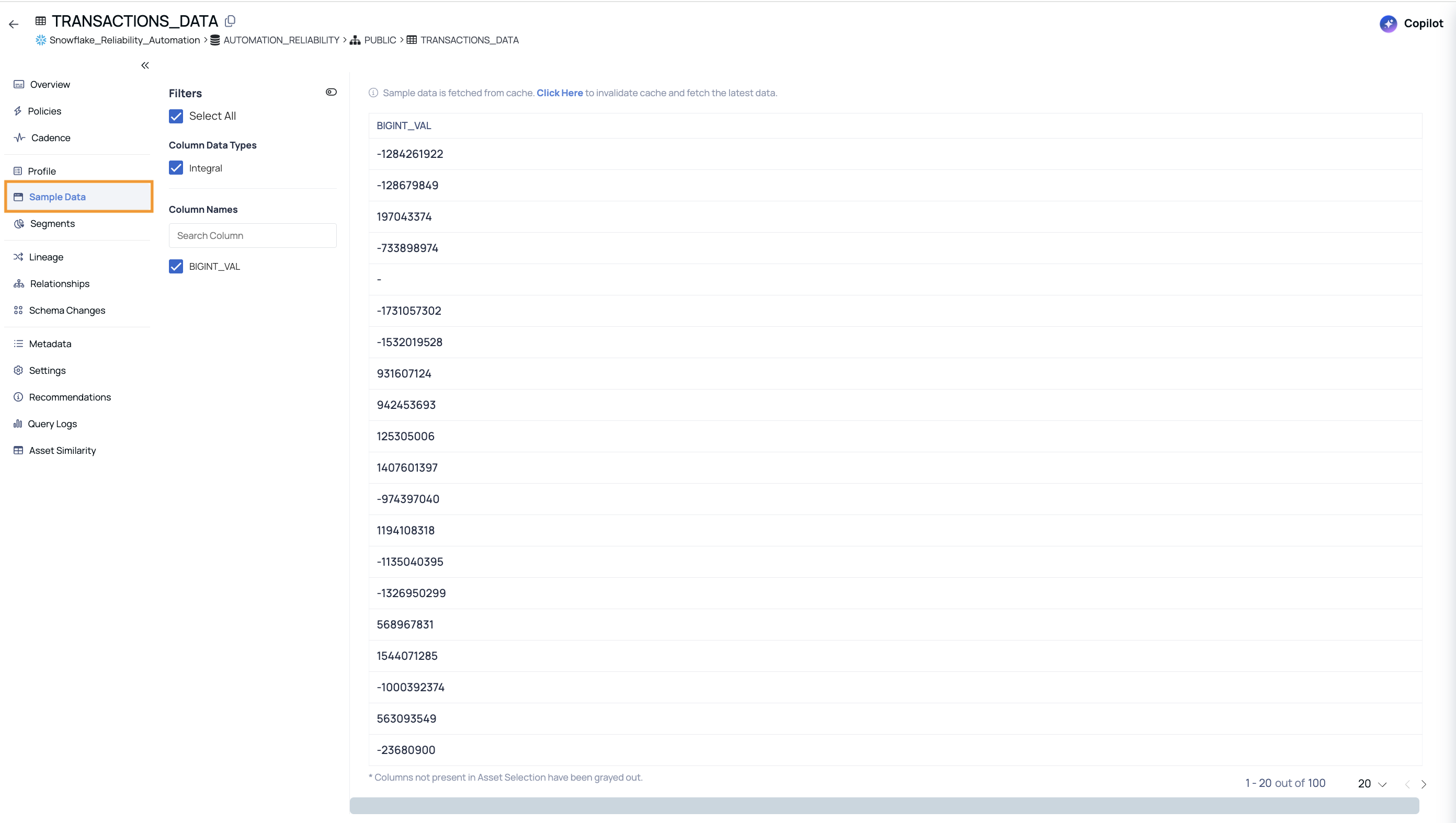Viewport: 1456px width, 823px height.
Task: Select the Sample Data menu item
Action: tap(78, 196)
